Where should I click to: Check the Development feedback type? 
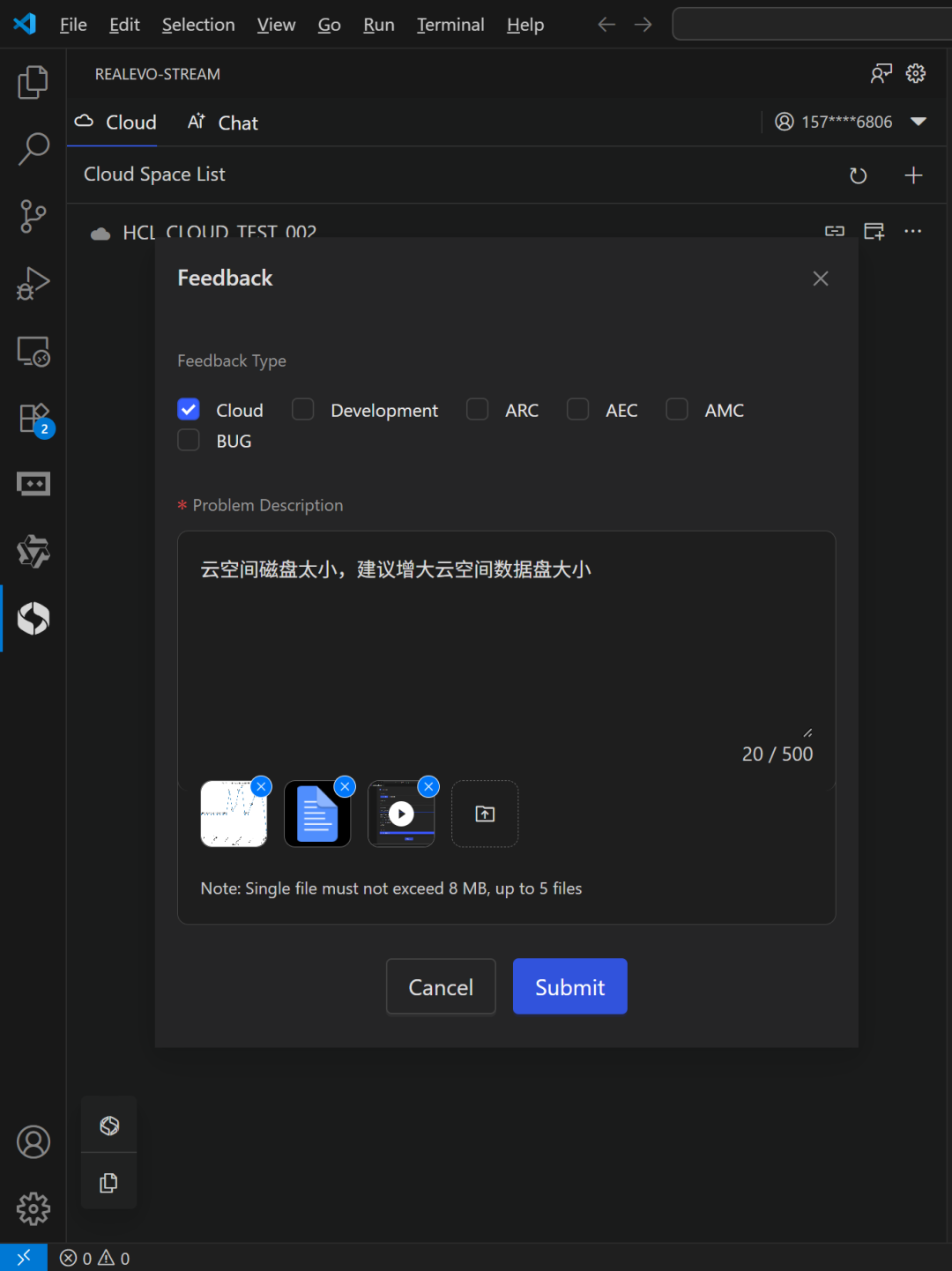303,410
